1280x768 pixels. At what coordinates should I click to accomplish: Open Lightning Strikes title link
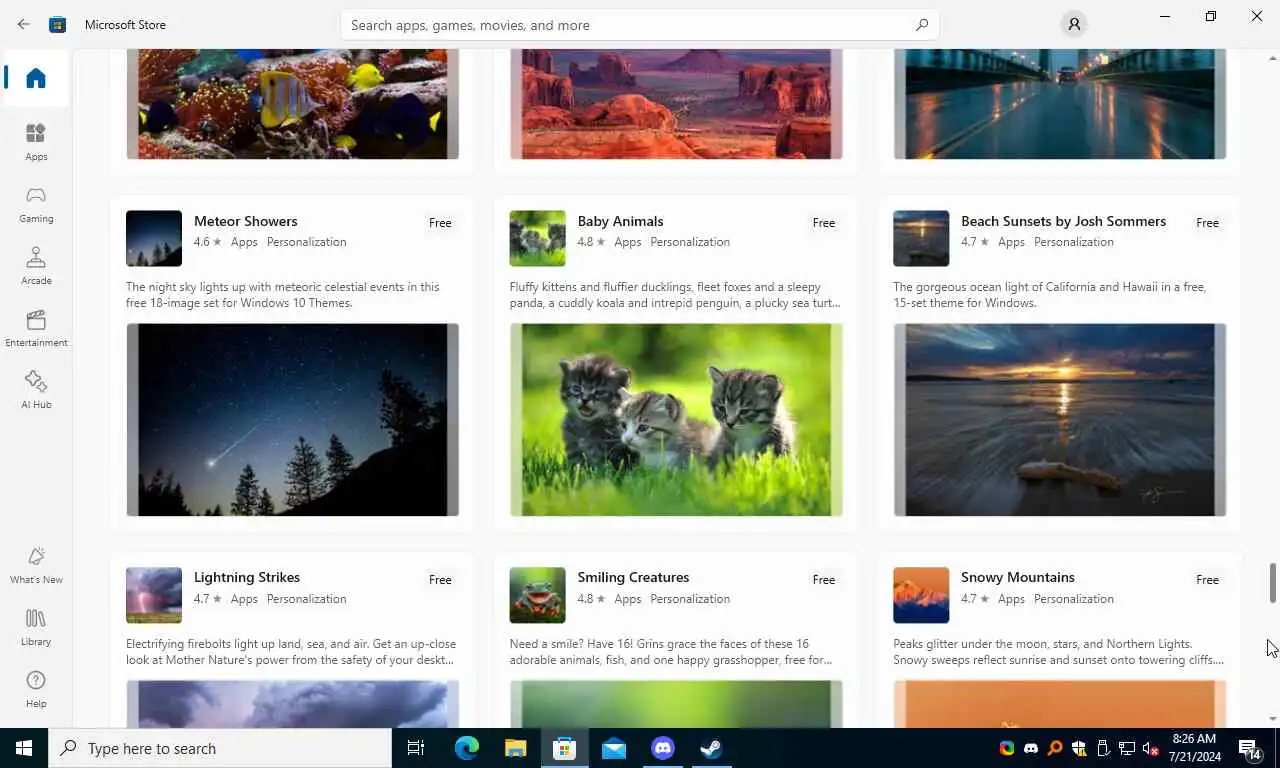click(247, 577)
